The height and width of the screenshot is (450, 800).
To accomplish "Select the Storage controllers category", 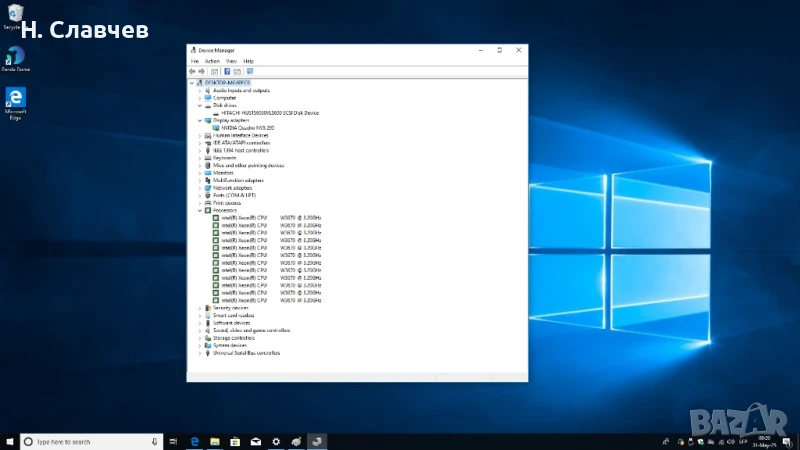I will tap(233, 338).
